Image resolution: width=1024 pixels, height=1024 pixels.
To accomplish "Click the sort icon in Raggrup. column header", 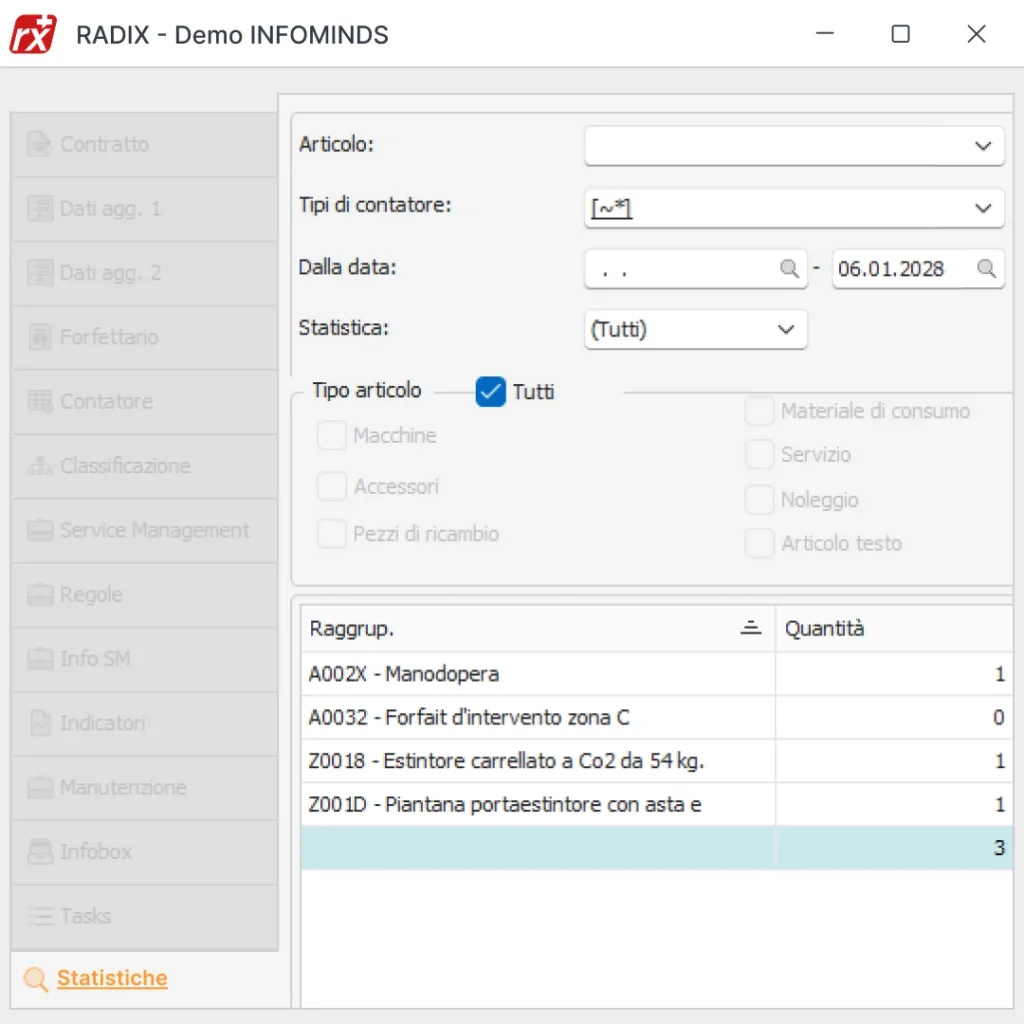I will [750, 628].
